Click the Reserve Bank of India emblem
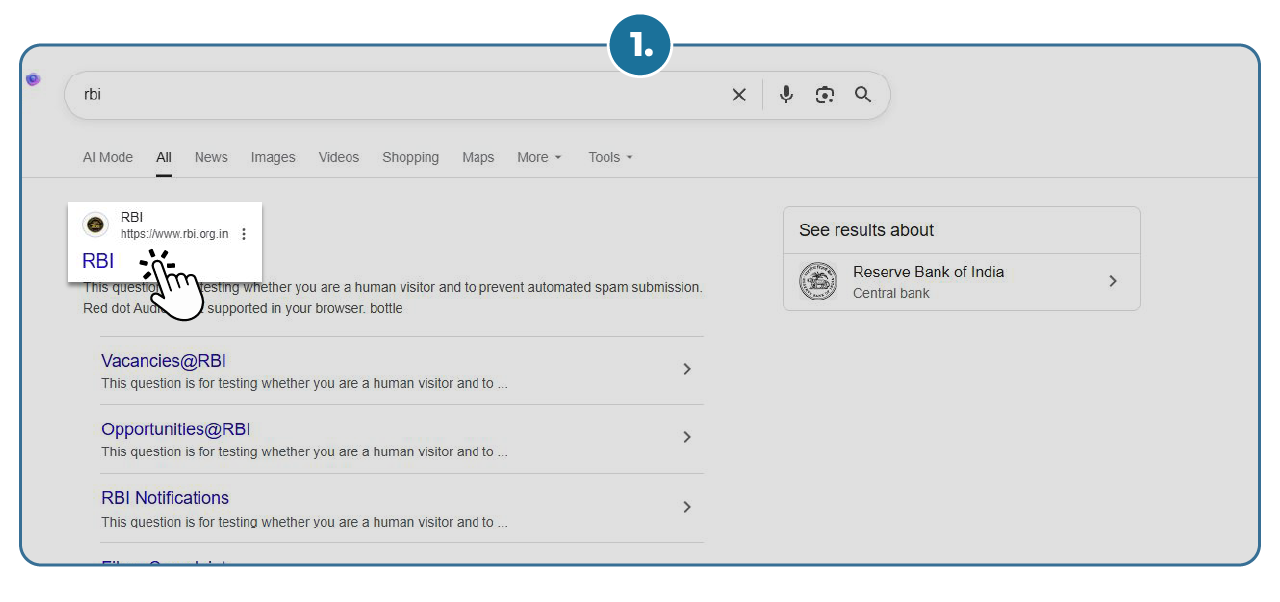 [x=818, y=282]
